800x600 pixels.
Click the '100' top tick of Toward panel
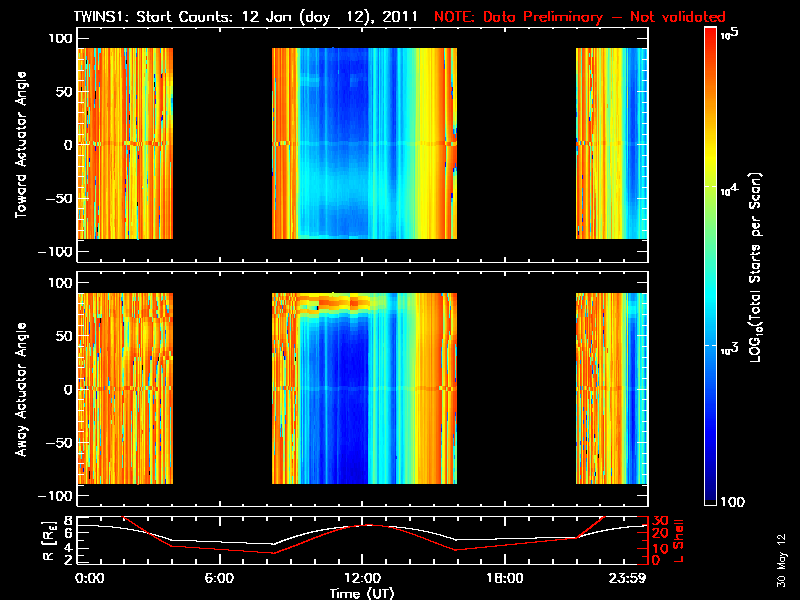[61, 38]
